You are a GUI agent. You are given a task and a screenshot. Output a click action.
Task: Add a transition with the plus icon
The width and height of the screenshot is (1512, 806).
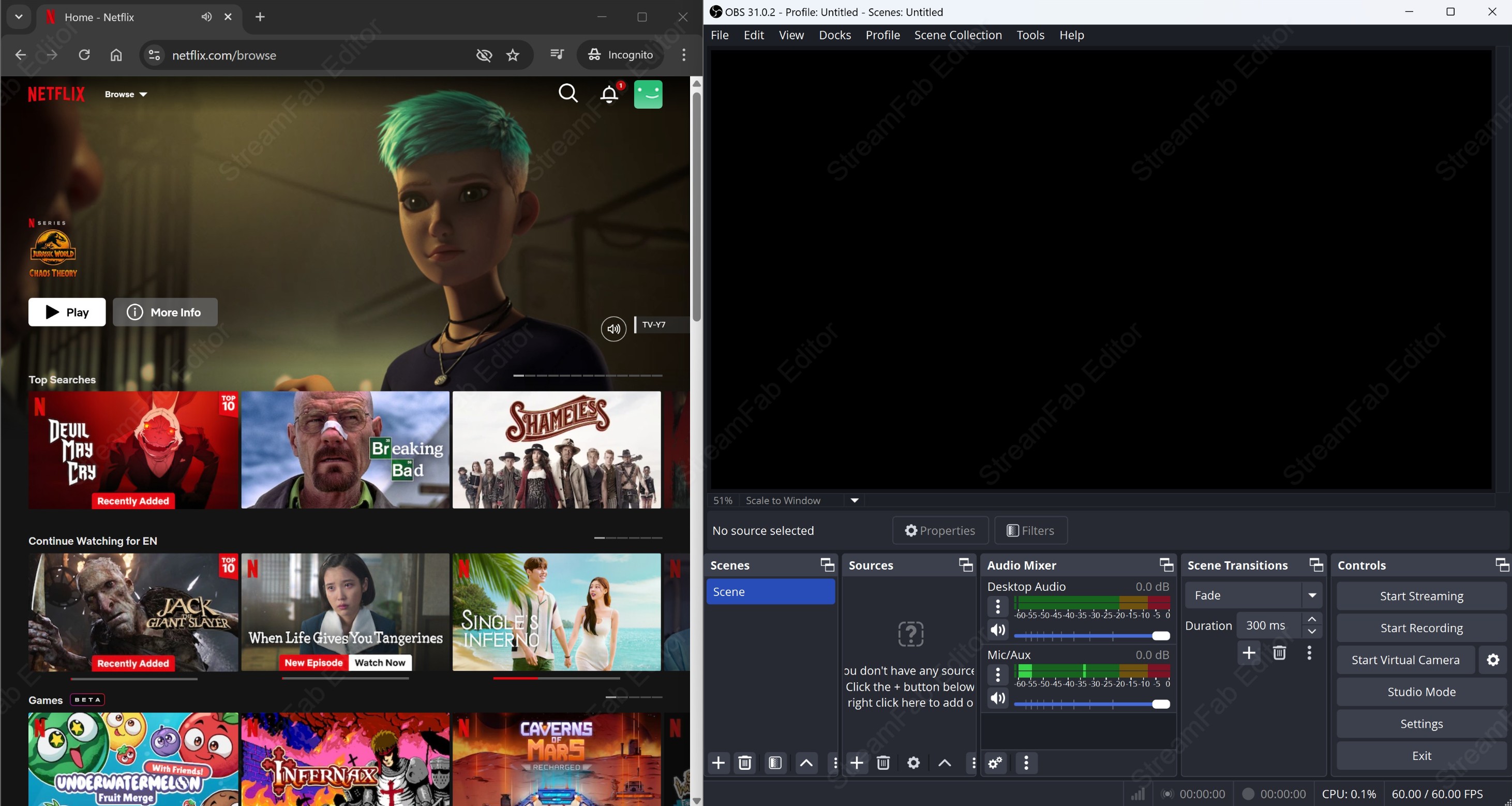tap(1249, 653)
